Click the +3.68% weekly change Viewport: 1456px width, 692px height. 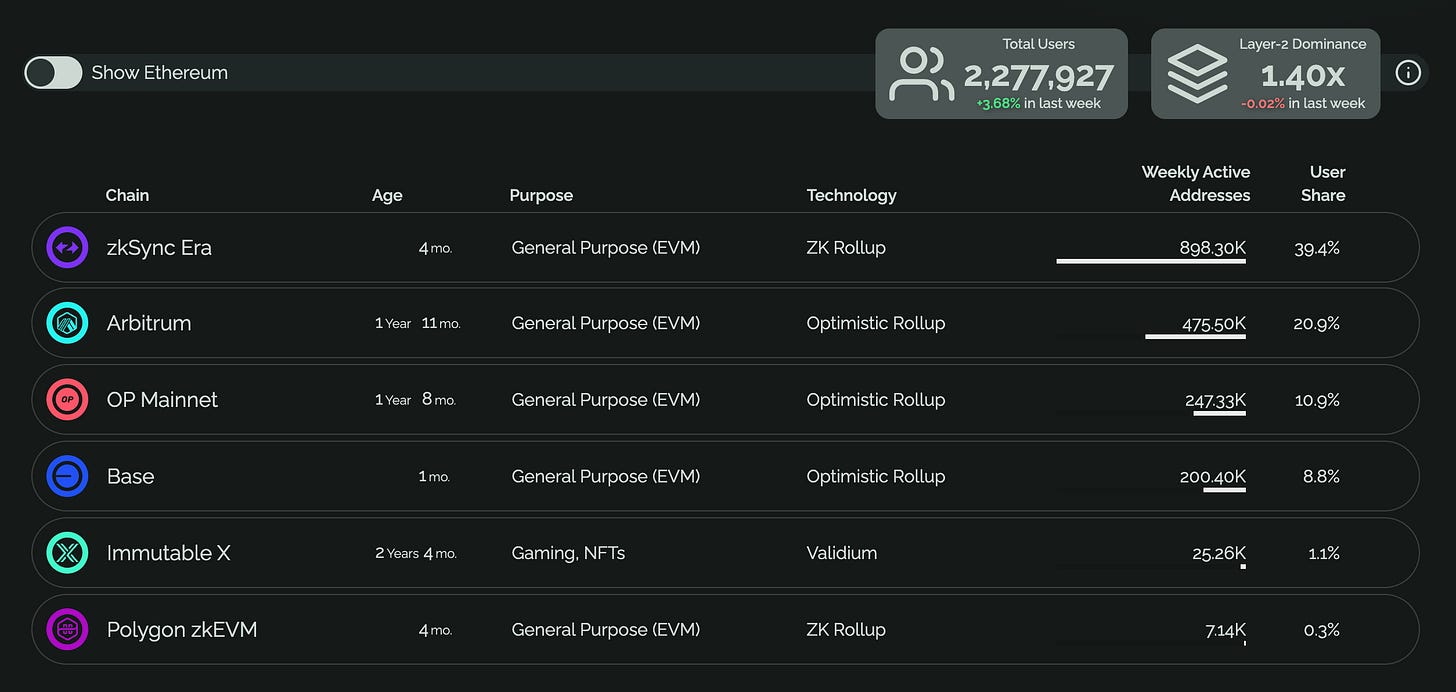pos(999,104)
